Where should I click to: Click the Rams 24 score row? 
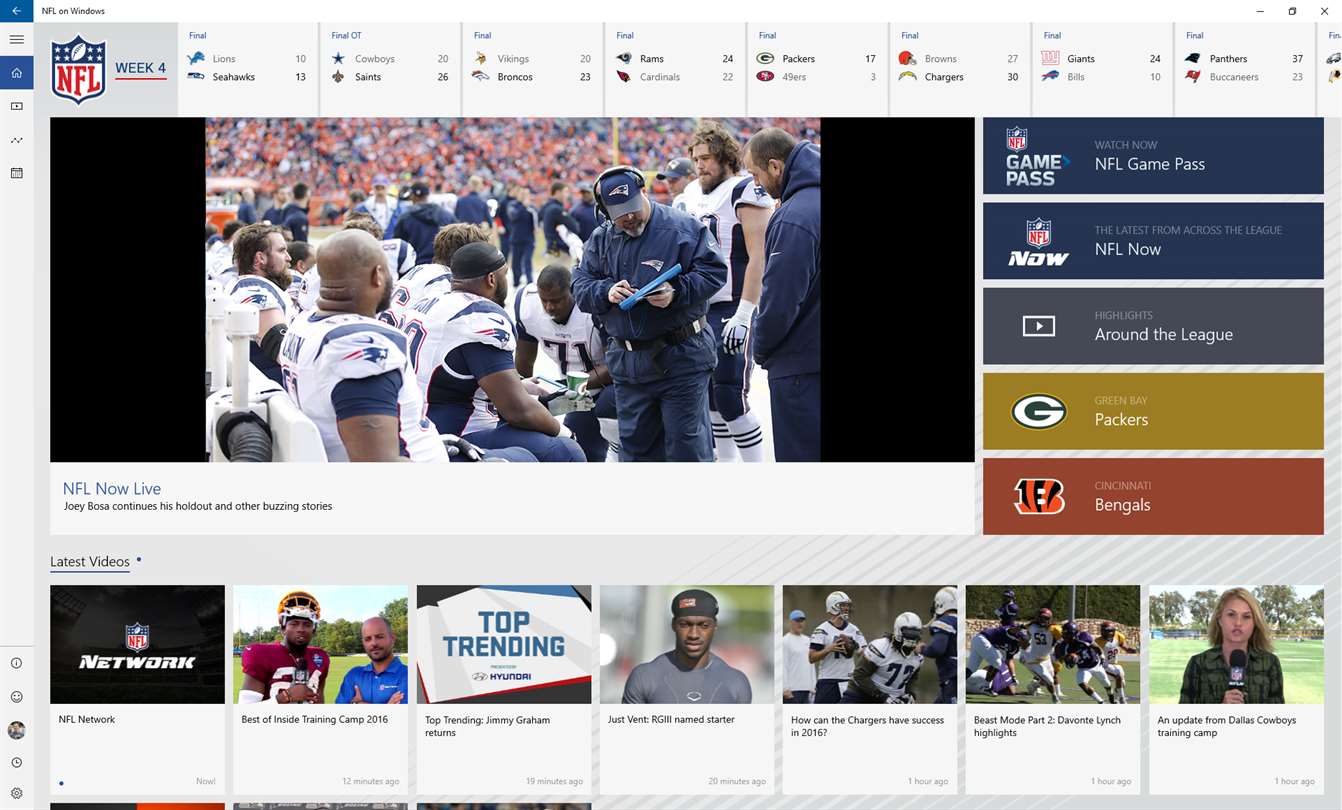pos(675,59)
